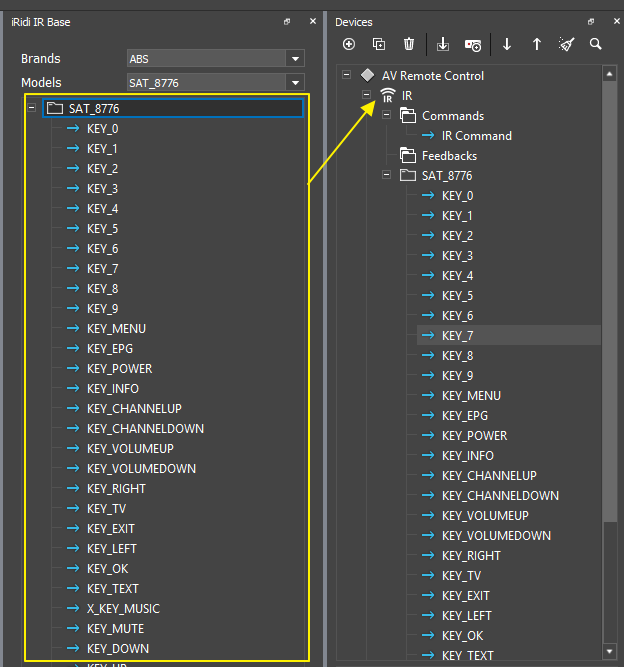Select the IR driver icon node

(388, 96)
